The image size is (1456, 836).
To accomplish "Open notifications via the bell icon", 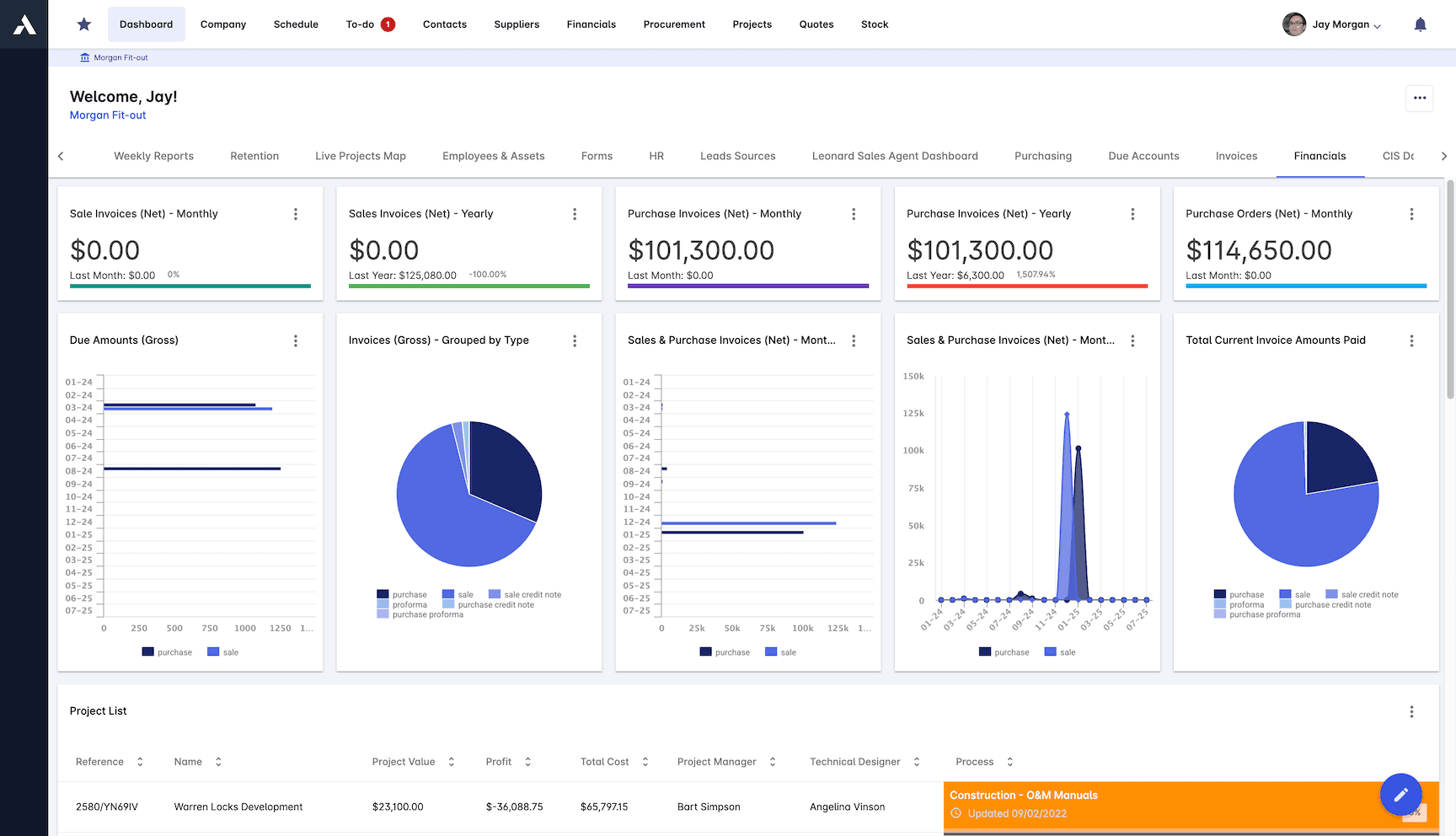I will point(1420,24).
